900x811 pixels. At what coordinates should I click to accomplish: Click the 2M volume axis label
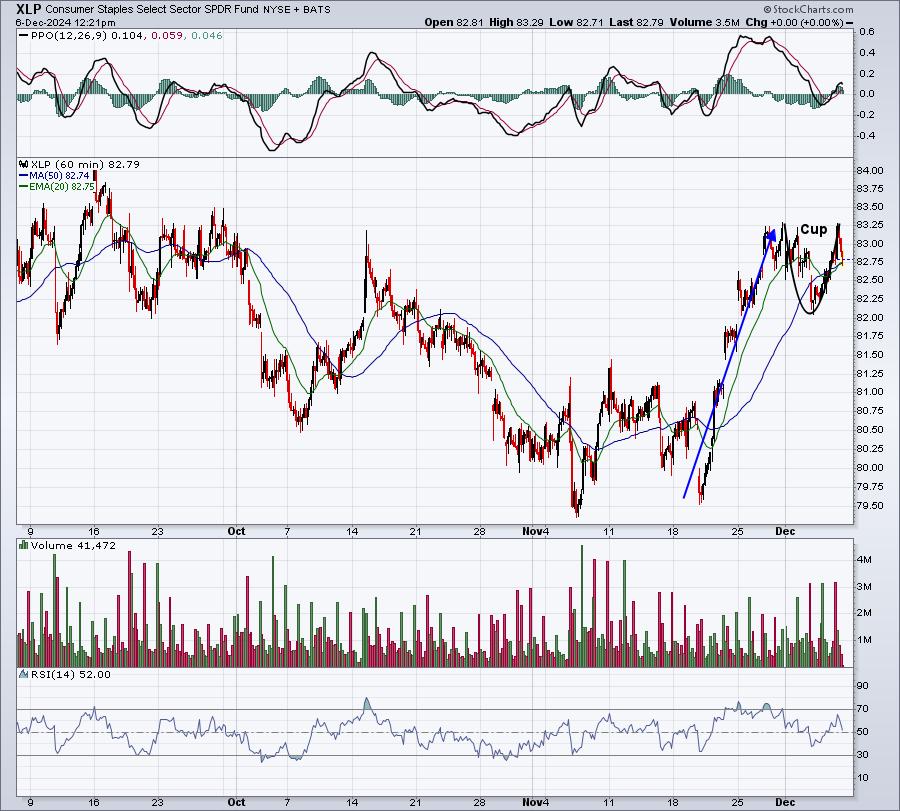pyautogui.click(x=864, y=613)
